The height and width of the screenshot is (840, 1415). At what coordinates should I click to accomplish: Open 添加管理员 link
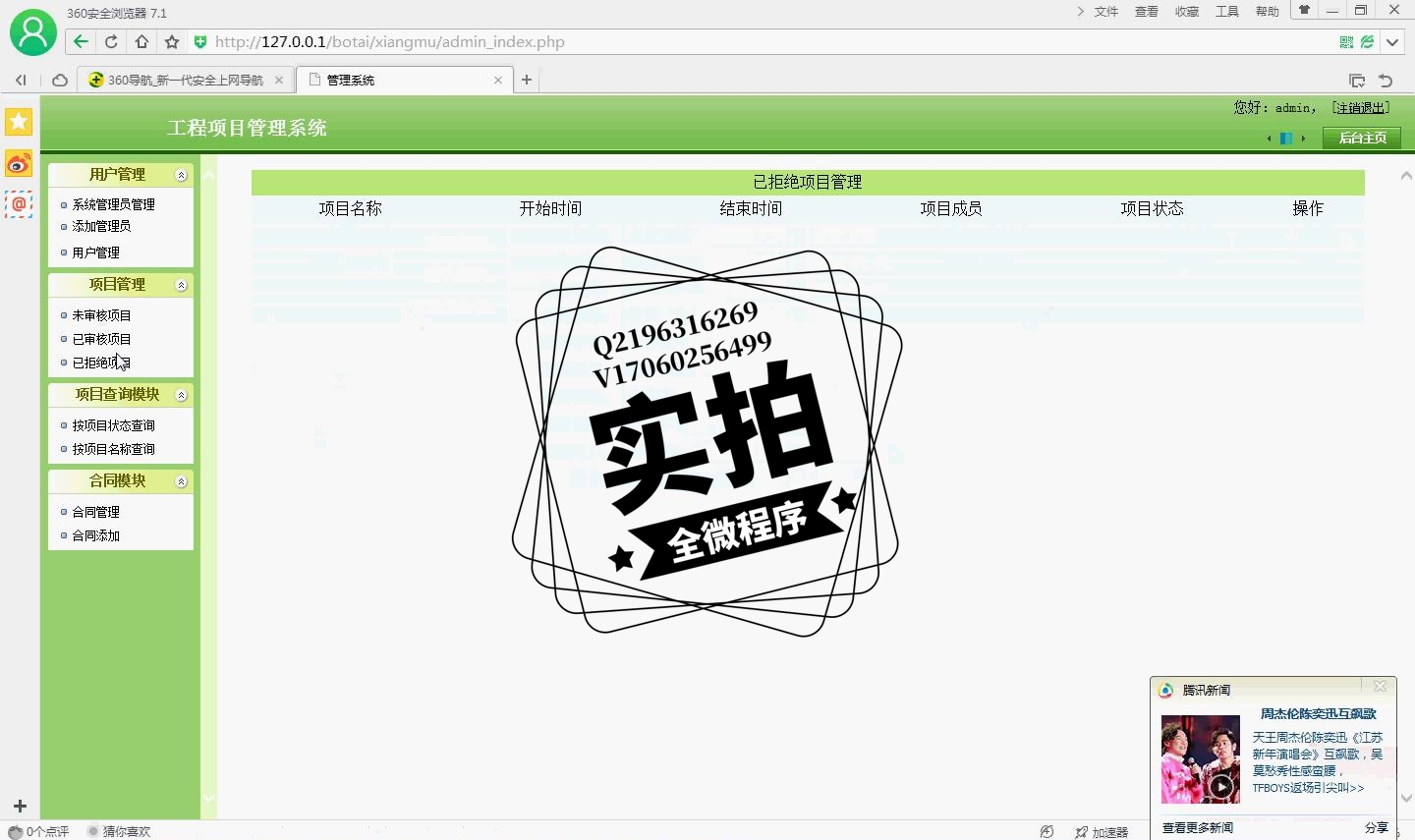click(101, 226)
